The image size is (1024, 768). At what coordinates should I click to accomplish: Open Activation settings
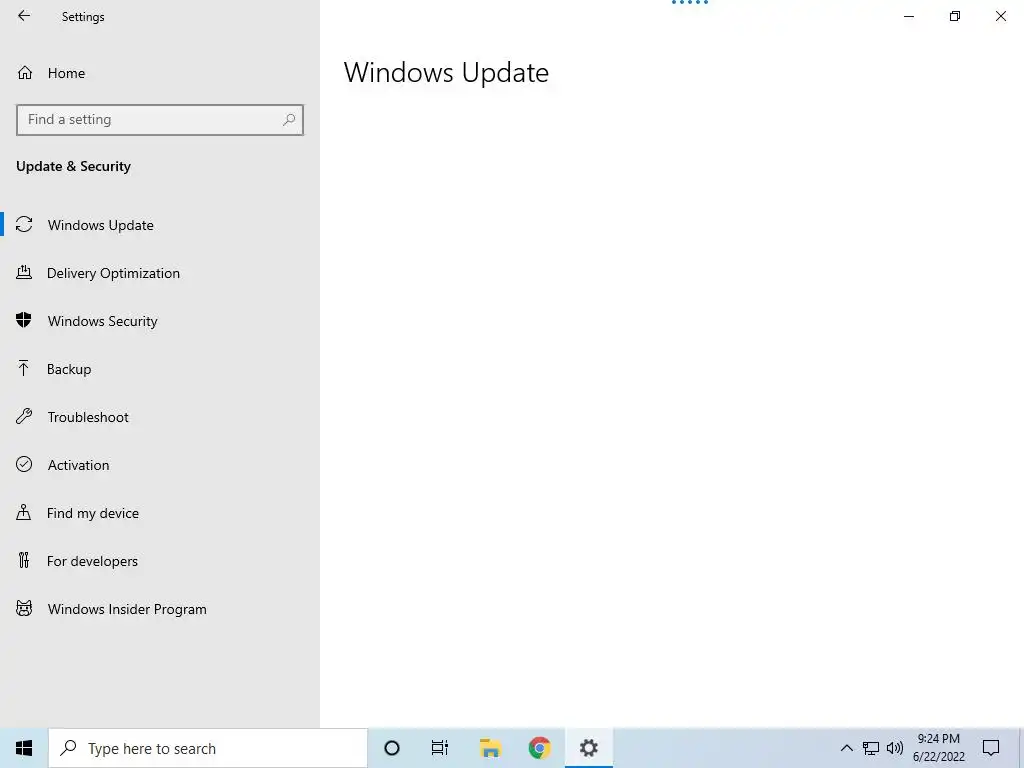[160, 465]
